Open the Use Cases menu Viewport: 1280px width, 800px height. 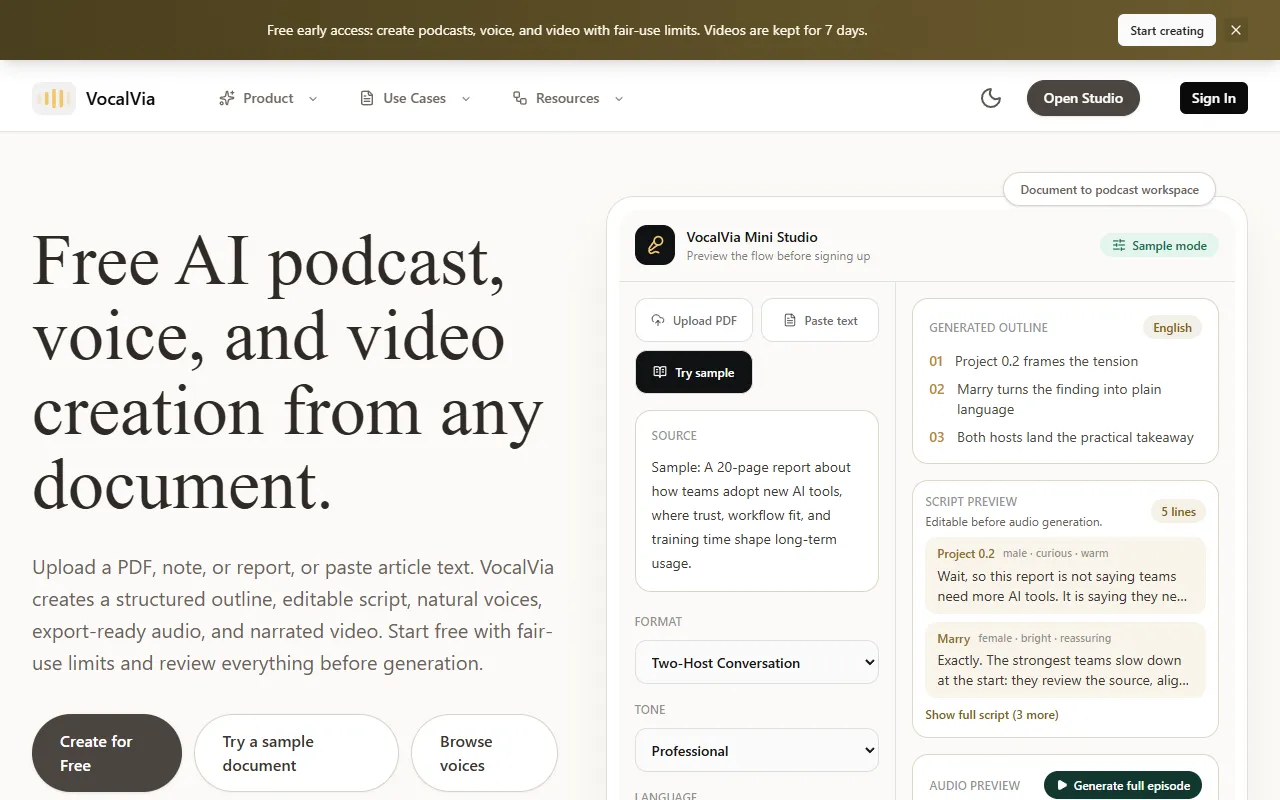pyautogui.click(x=414, y=98)
